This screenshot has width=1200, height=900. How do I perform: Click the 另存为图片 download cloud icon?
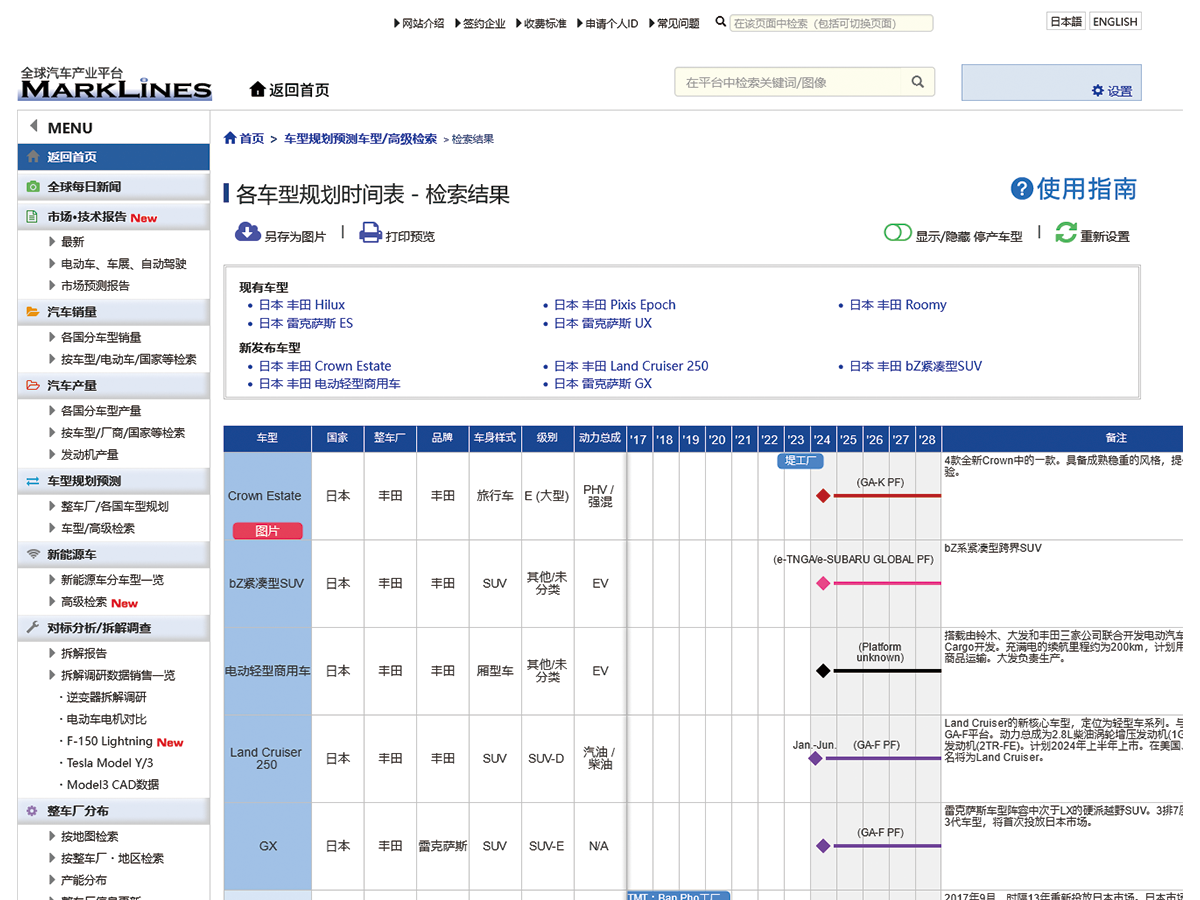pos(247,233)
